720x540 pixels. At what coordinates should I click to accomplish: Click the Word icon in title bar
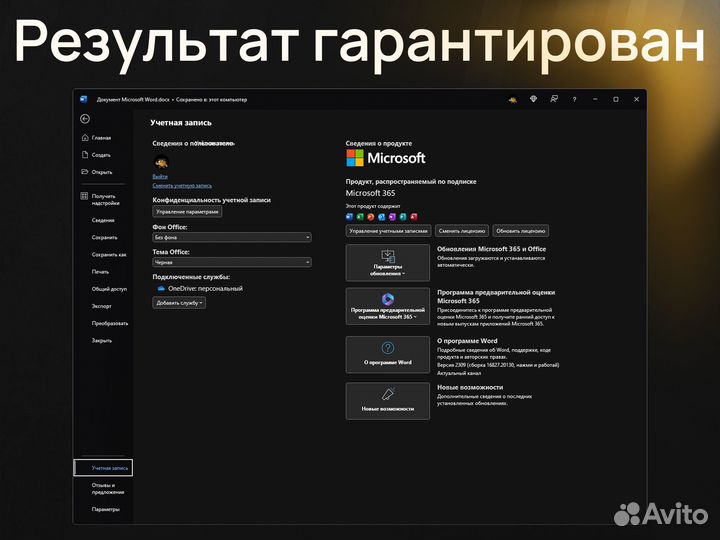(x=84, y=99)
